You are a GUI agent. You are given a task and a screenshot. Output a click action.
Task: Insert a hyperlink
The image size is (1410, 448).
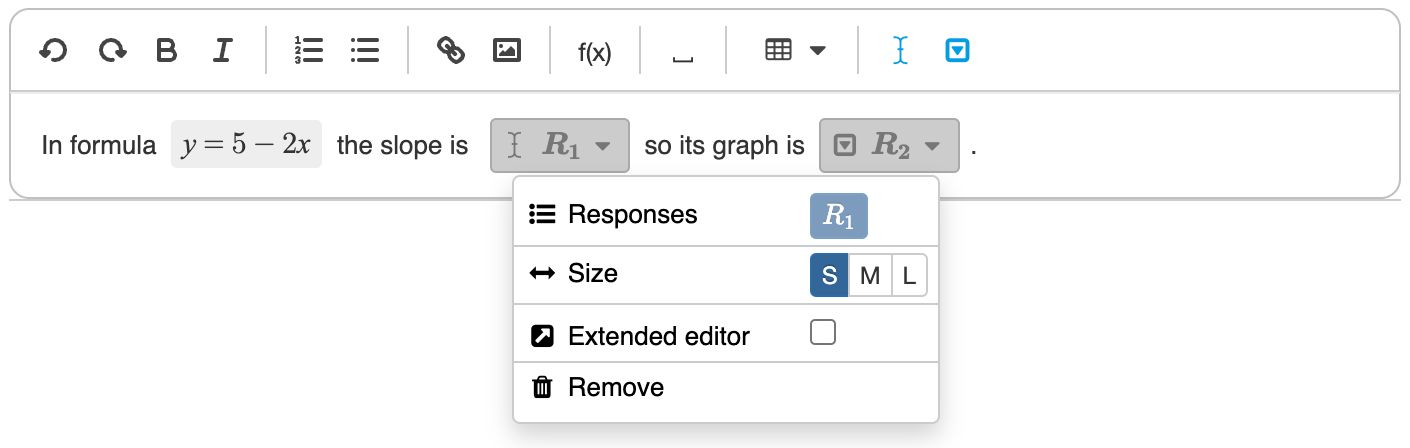pyautogui.click(x=451, y=50)
